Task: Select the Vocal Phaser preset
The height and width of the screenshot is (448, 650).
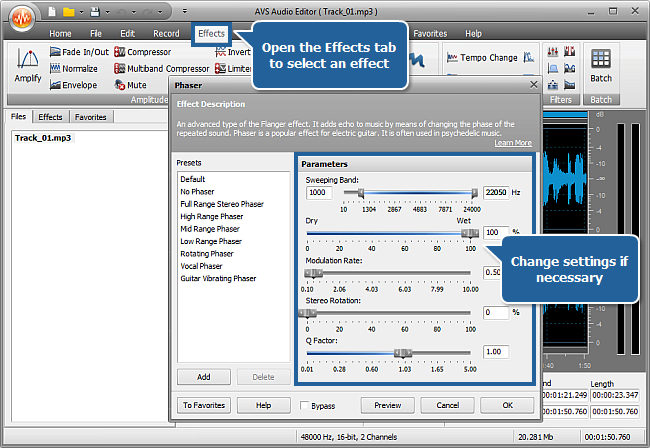Action: [201, 266]
